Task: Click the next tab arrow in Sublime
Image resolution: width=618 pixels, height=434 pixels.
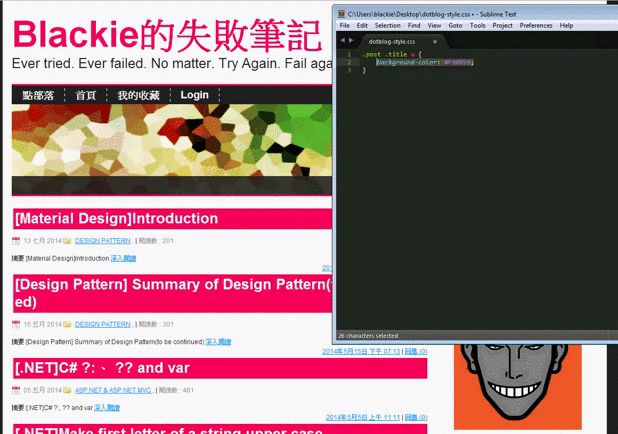Action: pyautogui.click(x=350, y=40)
